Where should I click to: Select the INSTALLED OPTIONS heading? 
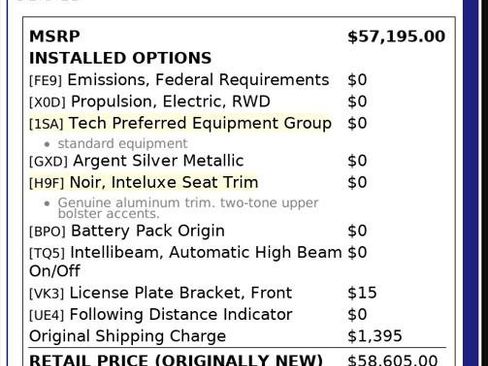tap(120, 58)
